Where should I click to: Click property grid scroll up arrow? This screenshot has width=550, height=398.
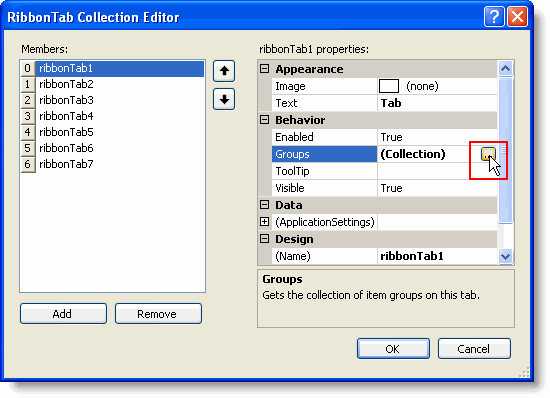505,68
